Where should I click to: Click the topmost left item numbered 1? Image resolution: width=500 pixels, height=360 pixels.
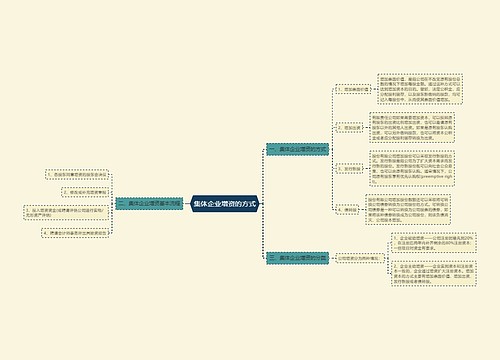77,174
